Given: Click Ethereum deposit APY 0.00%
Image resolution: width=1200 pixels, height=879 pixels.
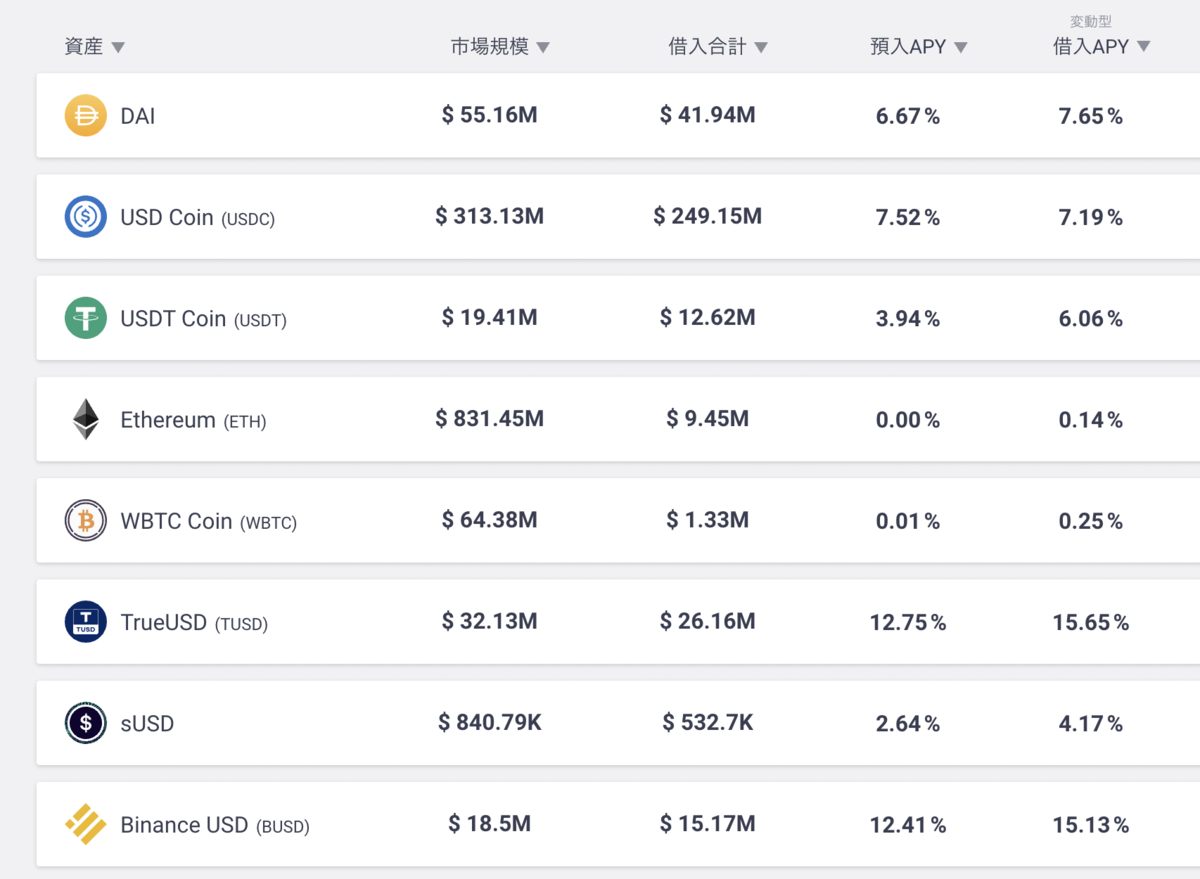Looking at the screenshot, I should coord(908,420).
